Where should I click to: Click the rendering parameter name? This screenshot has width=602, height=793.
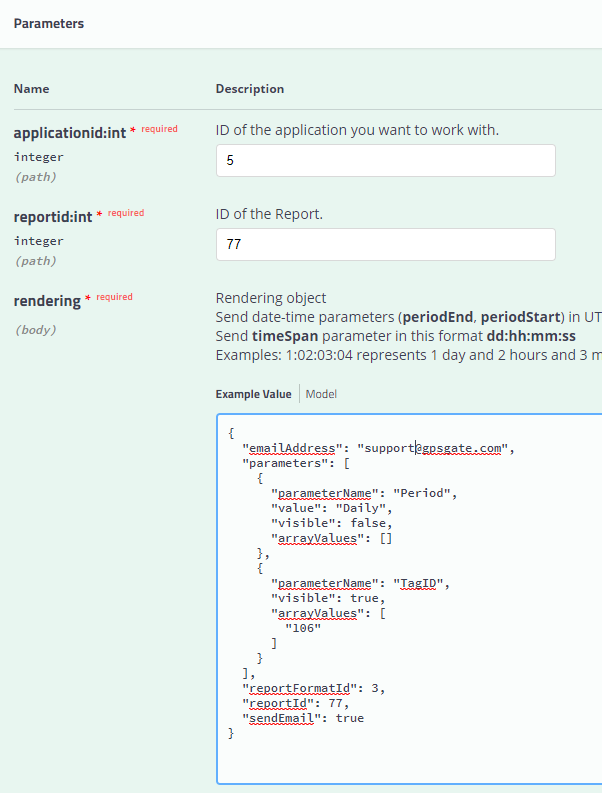(x=47, y=301)
